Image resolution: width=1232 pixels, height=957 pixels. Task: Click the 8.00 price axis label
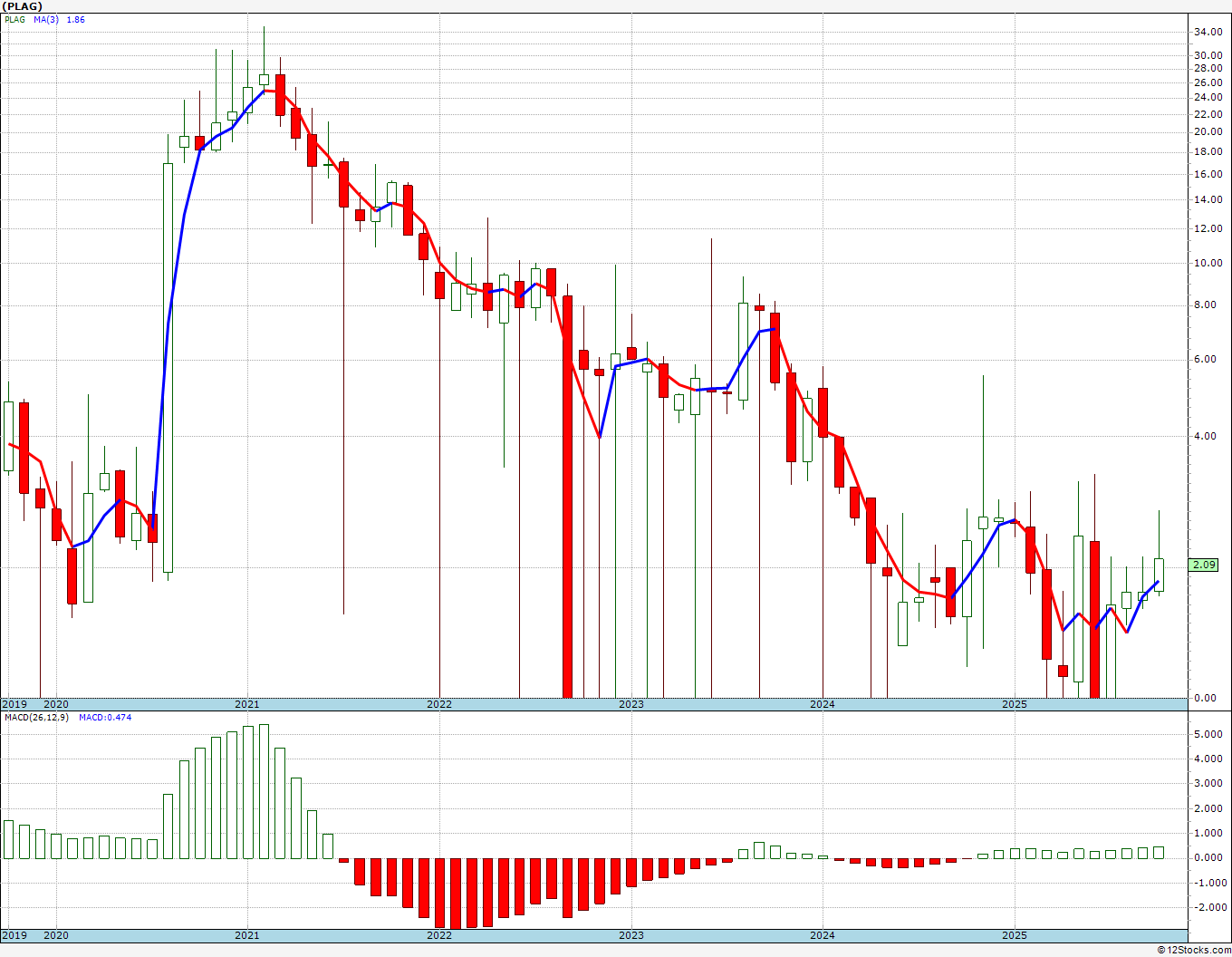[x=1205, y=305]
